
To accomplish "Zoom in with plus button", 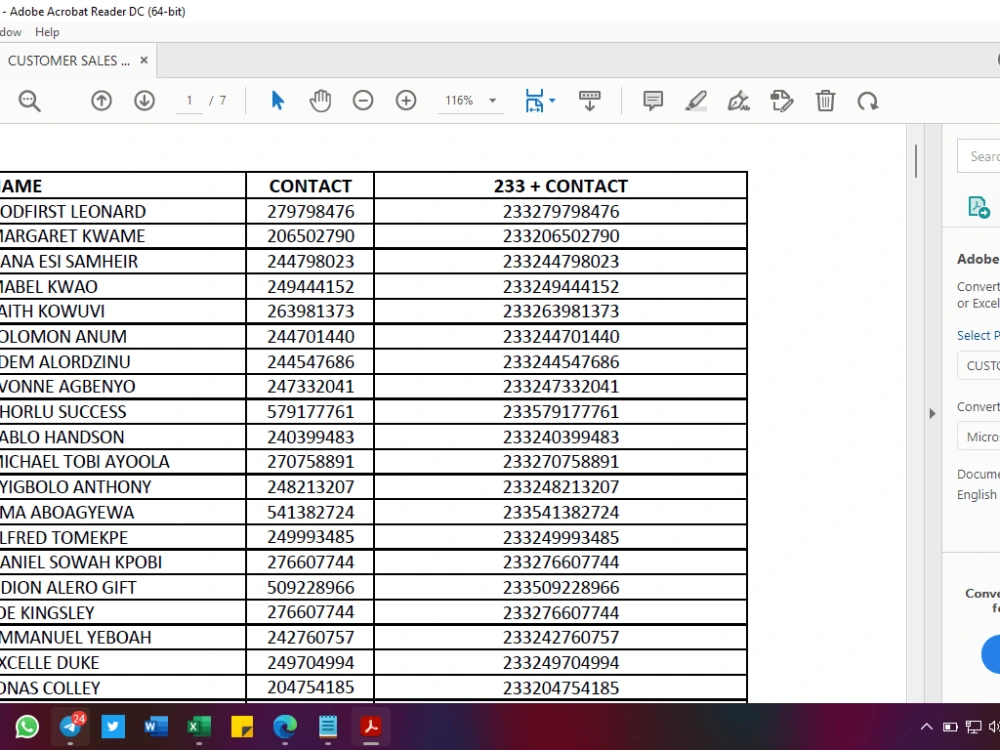I will pyautogui.click(x=406, y=101).
